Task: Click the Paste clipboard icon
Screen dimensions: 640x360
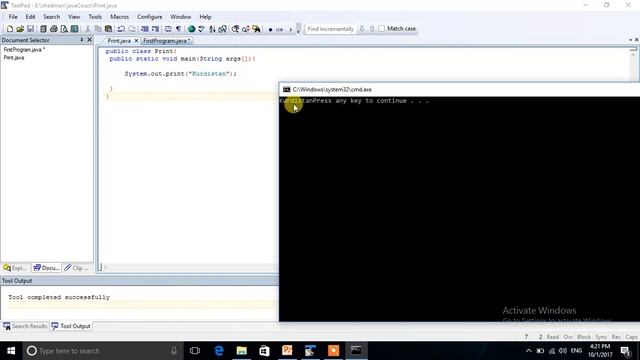Action: tap(109, 29)
